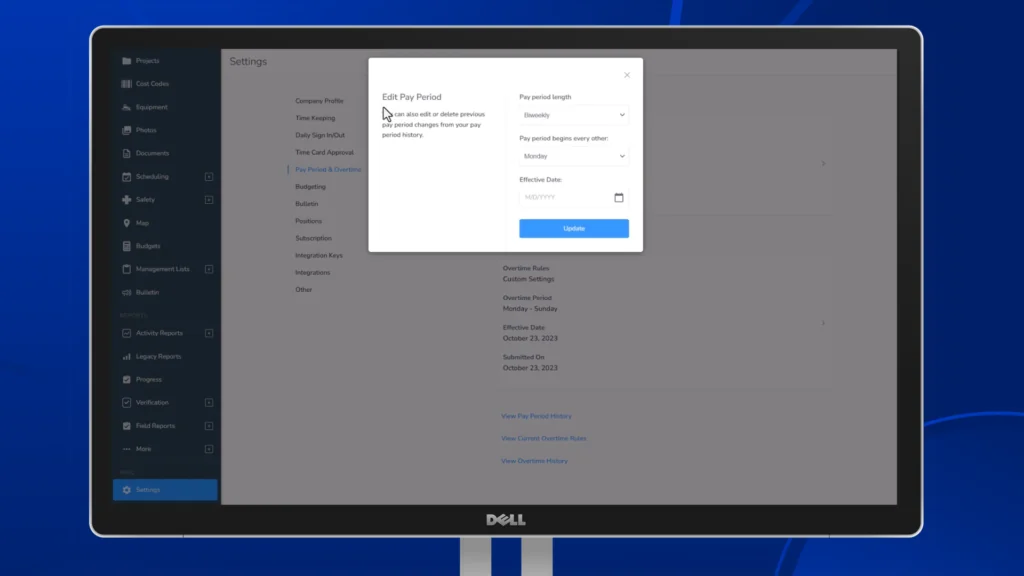The height and width of the screenshot is (576, 1024).
Task: Open the Pay period length dropdown
Action: click(x=574, y=115)
